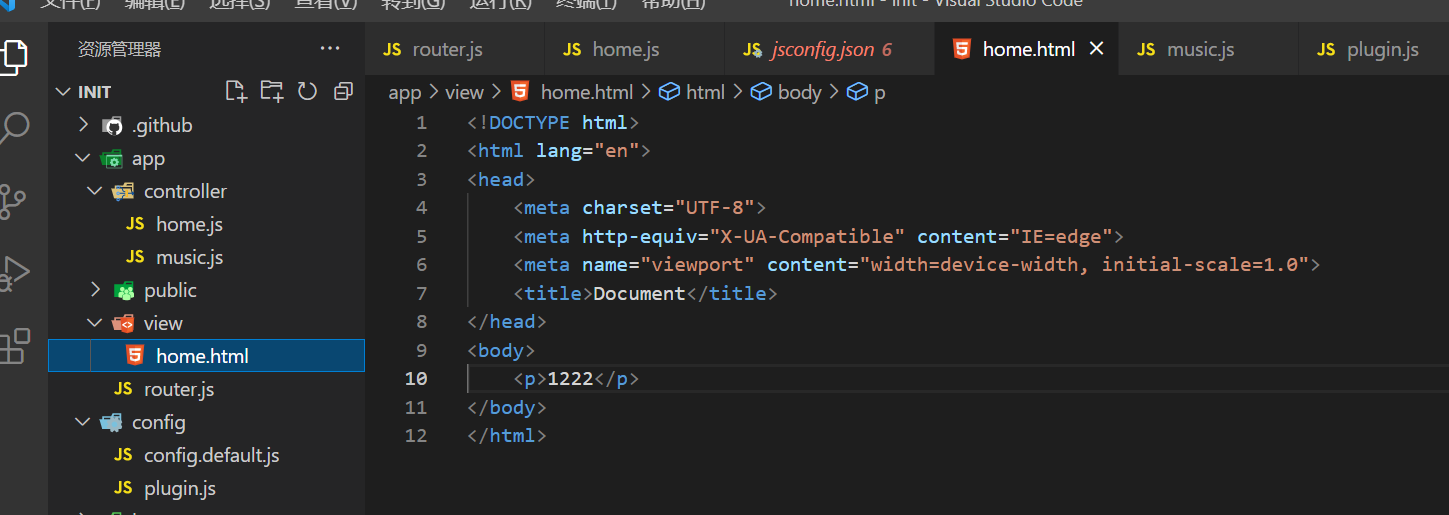Place cursor on the Document title text
Screen dimensions: 1449x515
(639, 294)
